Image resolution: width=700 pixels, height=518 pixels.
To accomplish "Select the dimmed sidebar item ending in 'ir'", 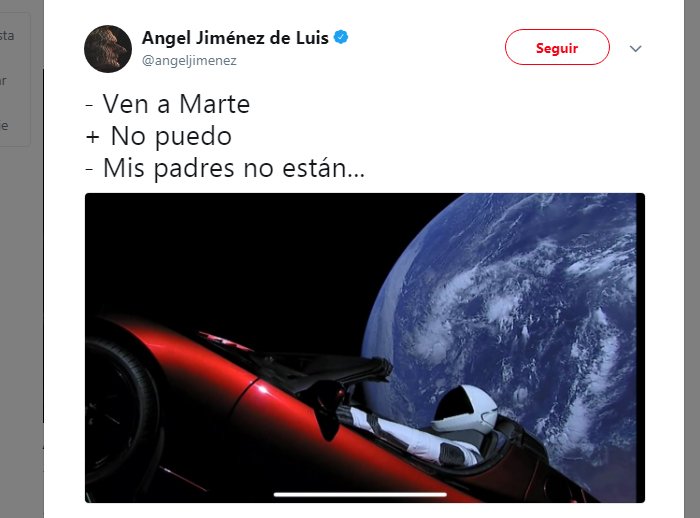I will point(4,81).
